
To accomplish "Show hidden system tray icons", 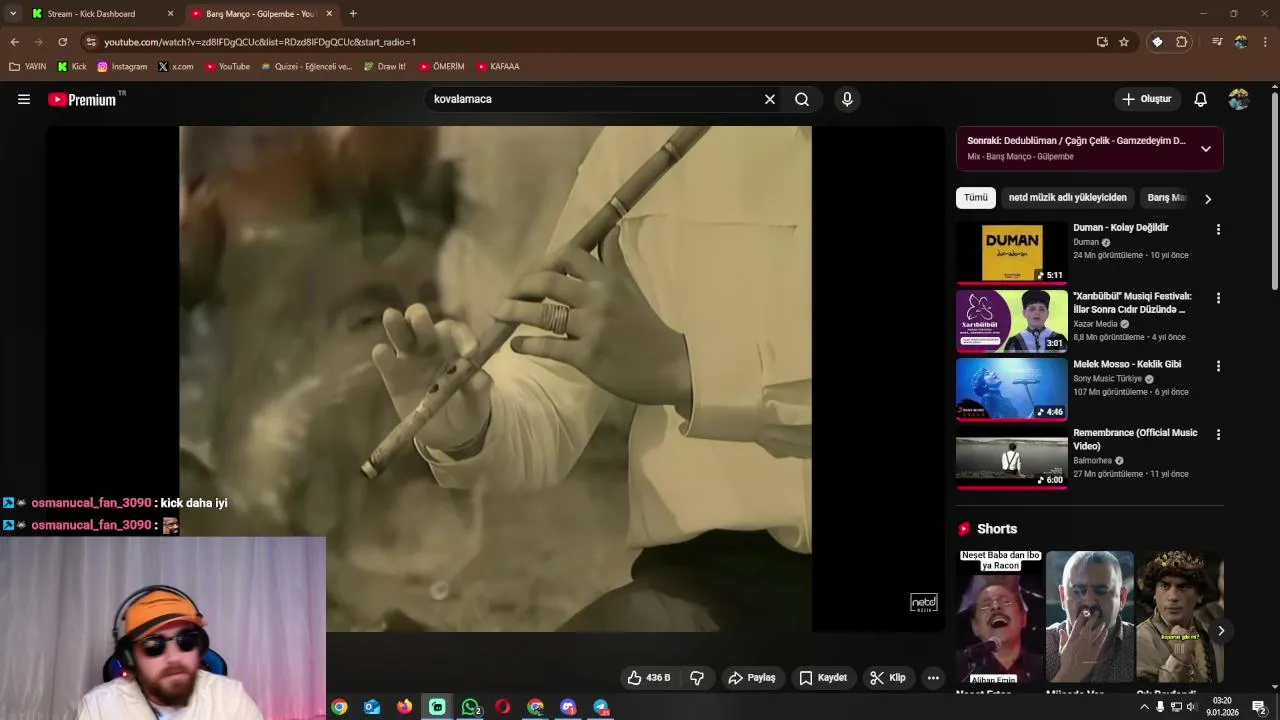I will coord(1144,707).
